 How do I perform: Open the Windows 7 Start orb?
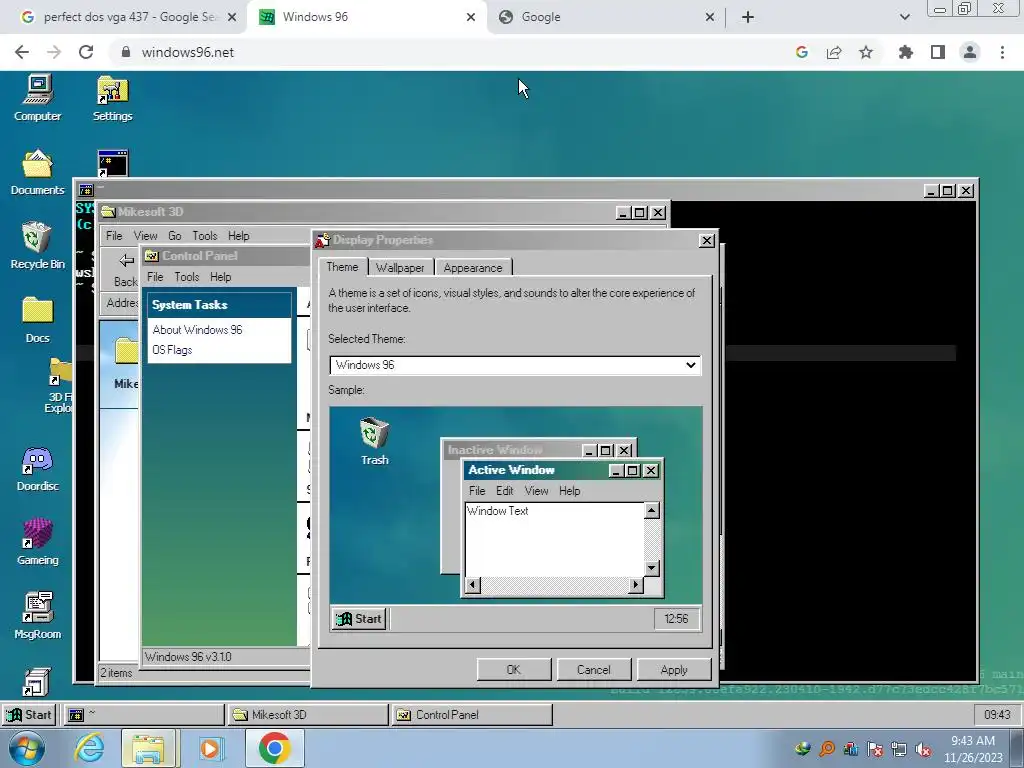click(26, 748)
